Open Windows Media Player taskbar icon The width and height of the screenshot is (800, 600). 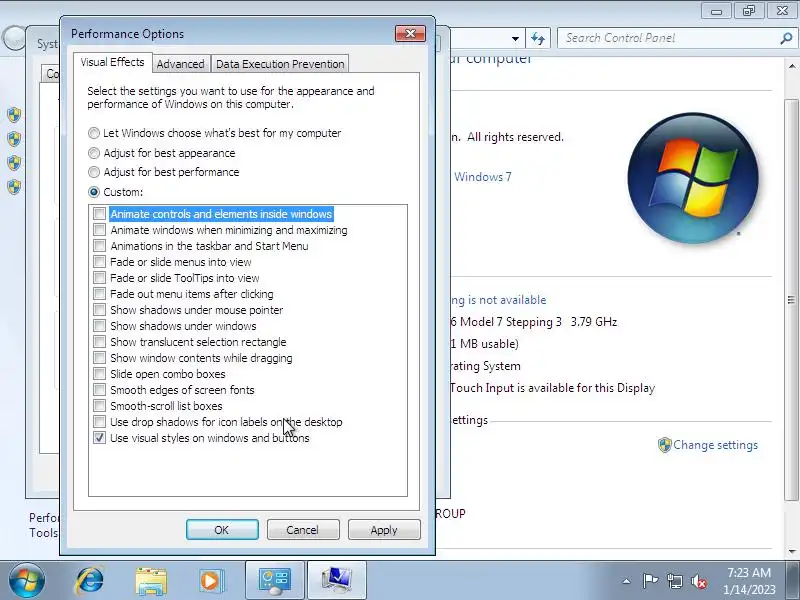pos(210,581)
